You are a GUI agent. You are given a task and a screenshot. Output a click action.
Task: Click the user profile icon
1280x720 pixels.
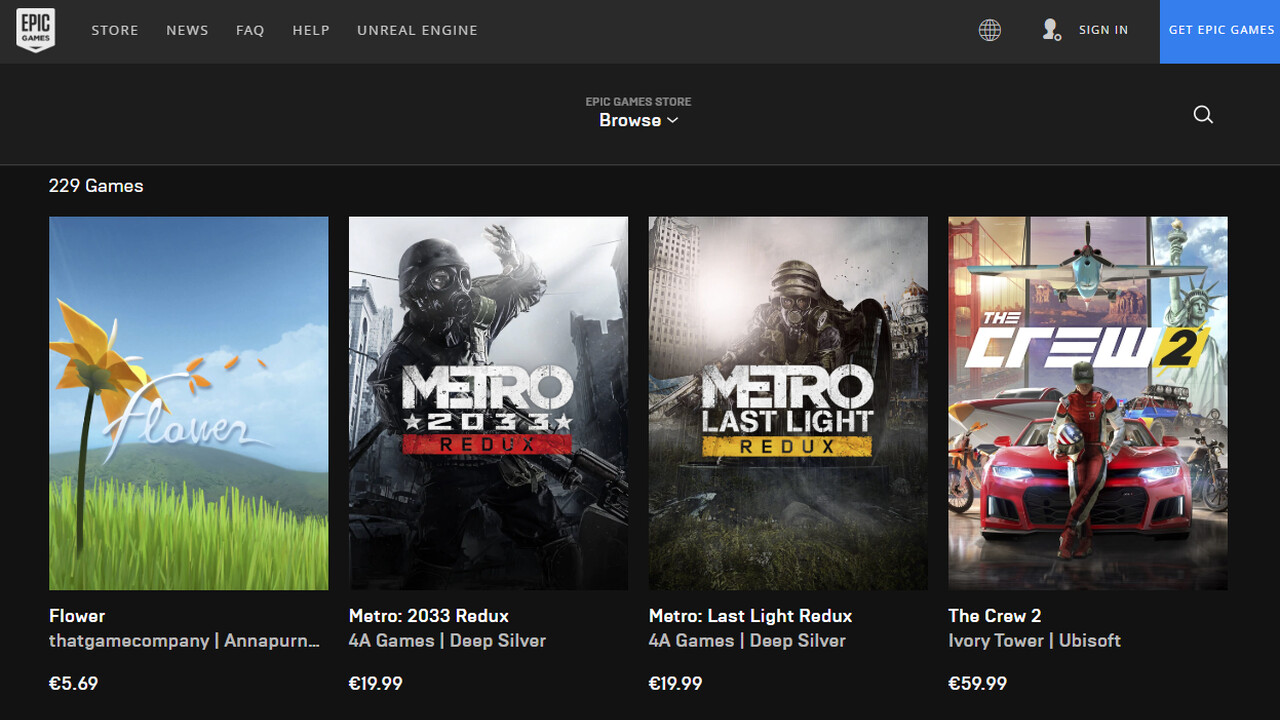click(1051, 30)
